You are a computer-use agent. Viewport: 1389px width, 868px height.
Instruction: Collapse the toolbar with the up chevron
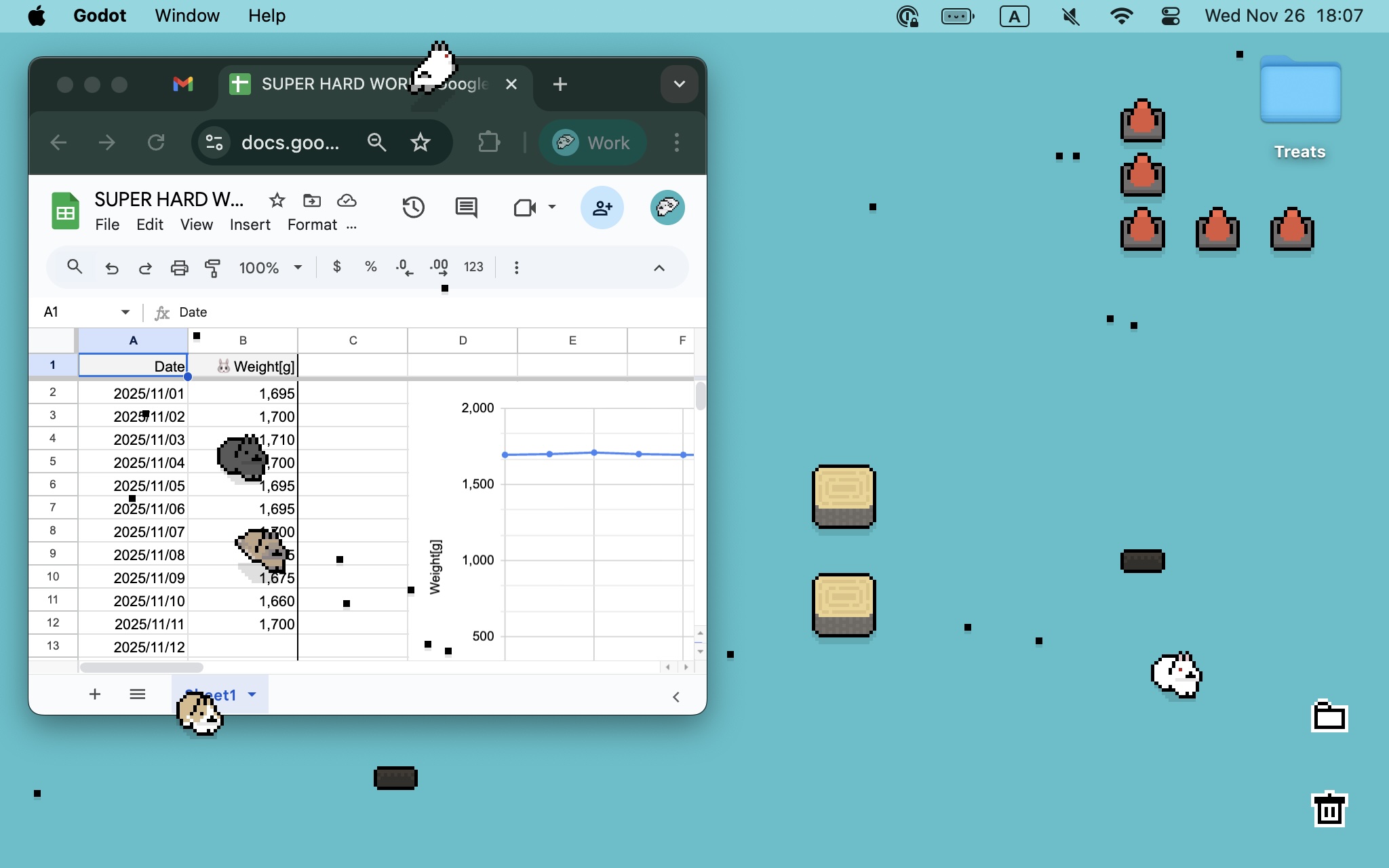[x=659, y=268]
